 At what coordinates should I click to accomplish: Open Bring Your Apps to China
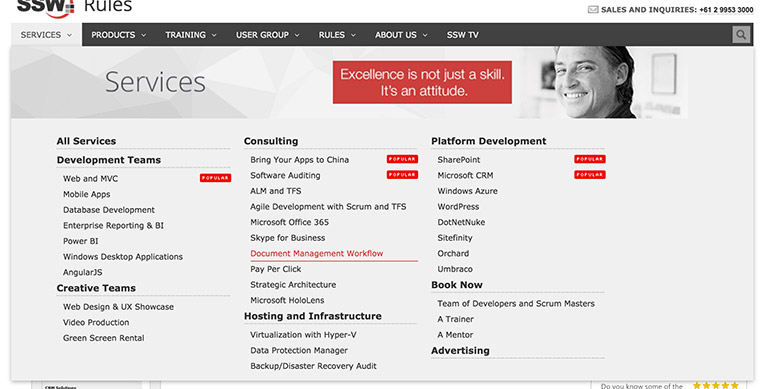(x=300, y=159)
